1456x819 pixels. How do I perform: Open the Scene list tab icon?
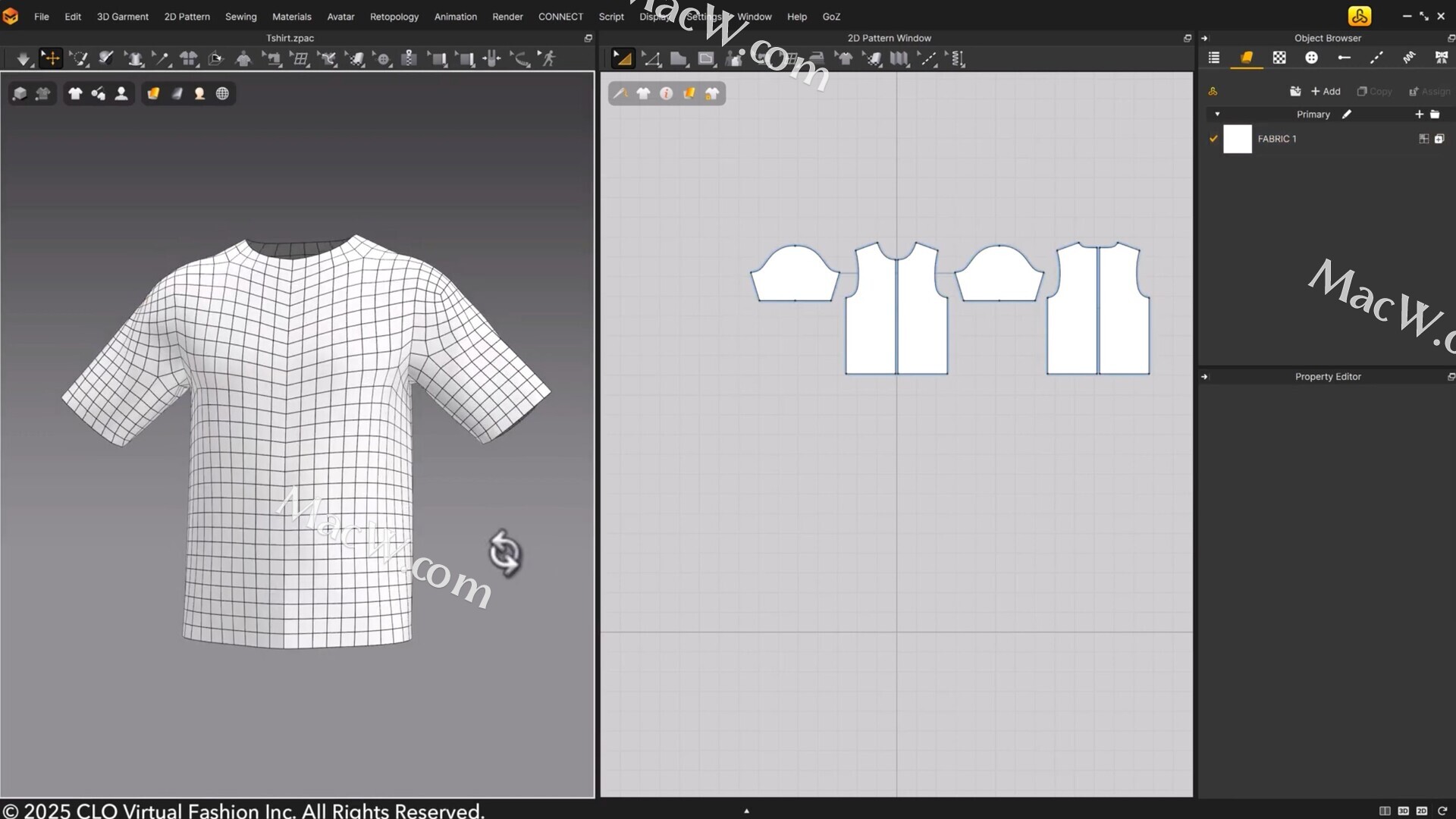click(1213, 58)
